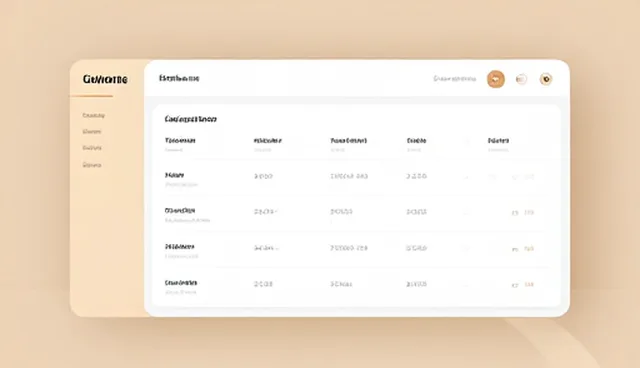Click the third table column header
The height and width of the screenshot is (368, 640).
tap(348, 141)
